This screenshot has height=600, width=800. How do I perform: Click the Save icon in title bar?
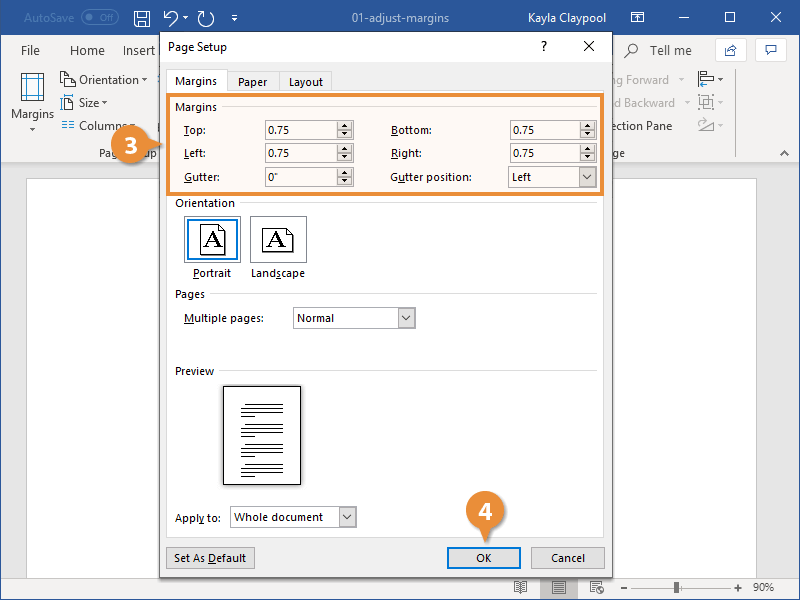[x=142, y=18]
